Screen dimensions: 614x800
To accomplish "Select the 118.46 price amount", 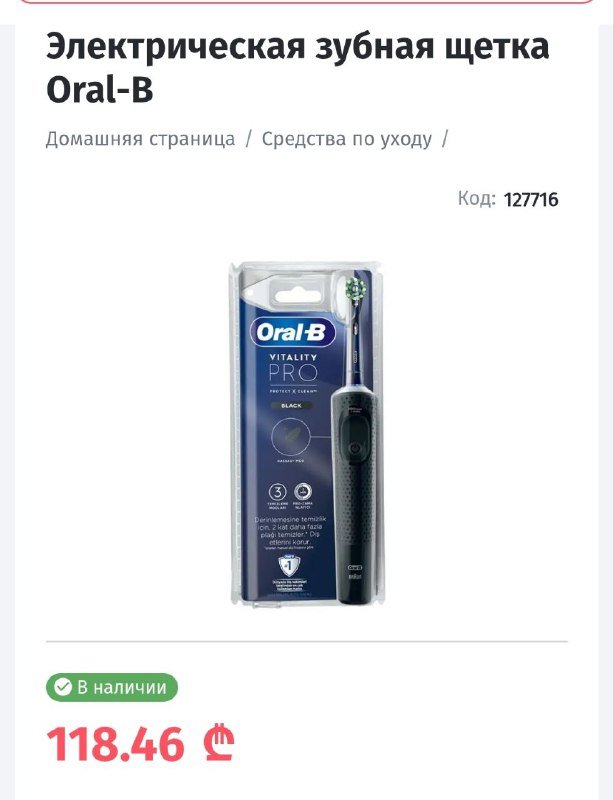I will pos(115,744).
